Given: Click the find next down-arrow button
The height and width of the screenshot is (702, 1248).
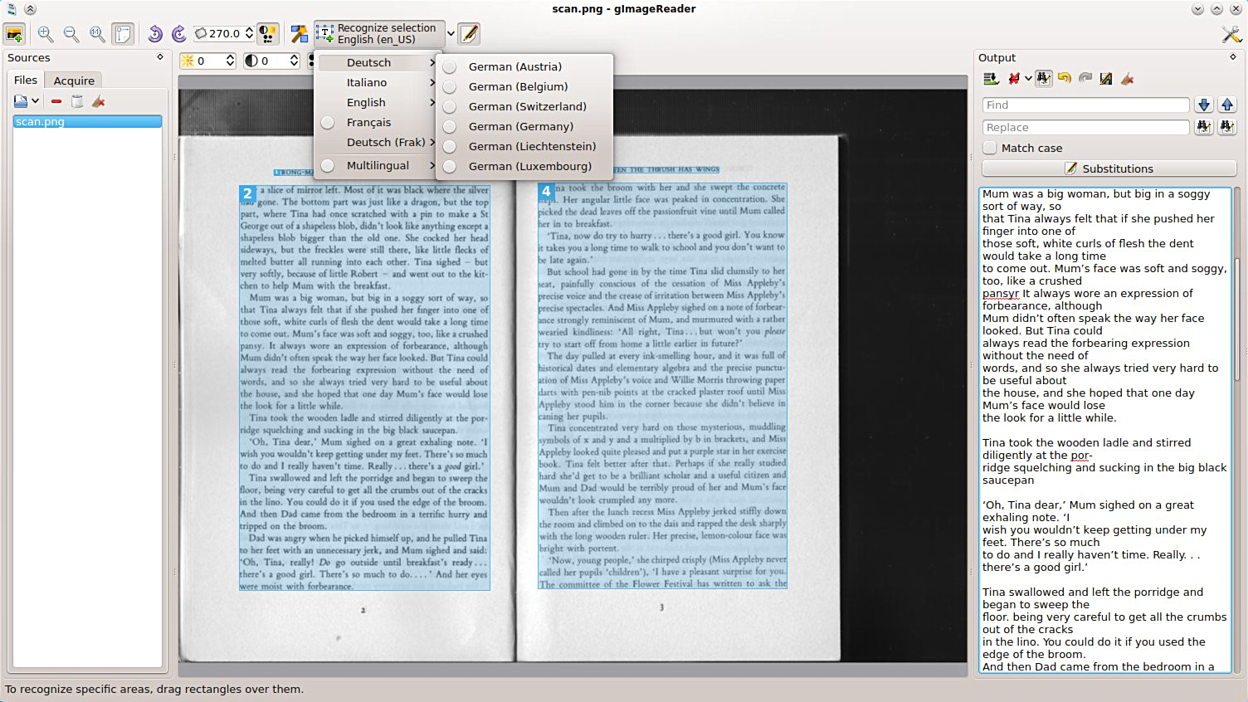Looking at the screenshot, I should point(1203,105).
